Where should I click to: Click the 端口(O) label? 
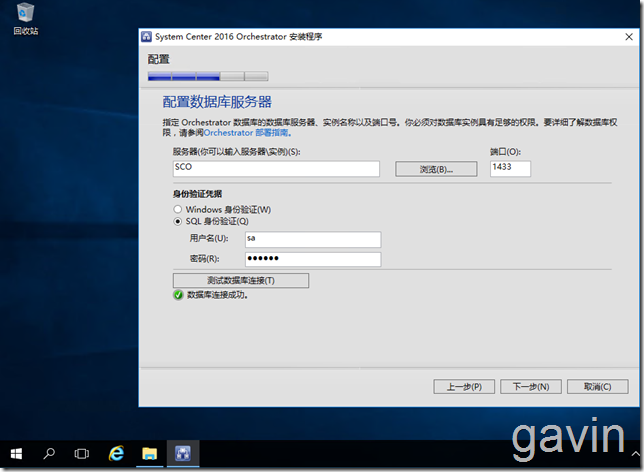click(505, 152)
